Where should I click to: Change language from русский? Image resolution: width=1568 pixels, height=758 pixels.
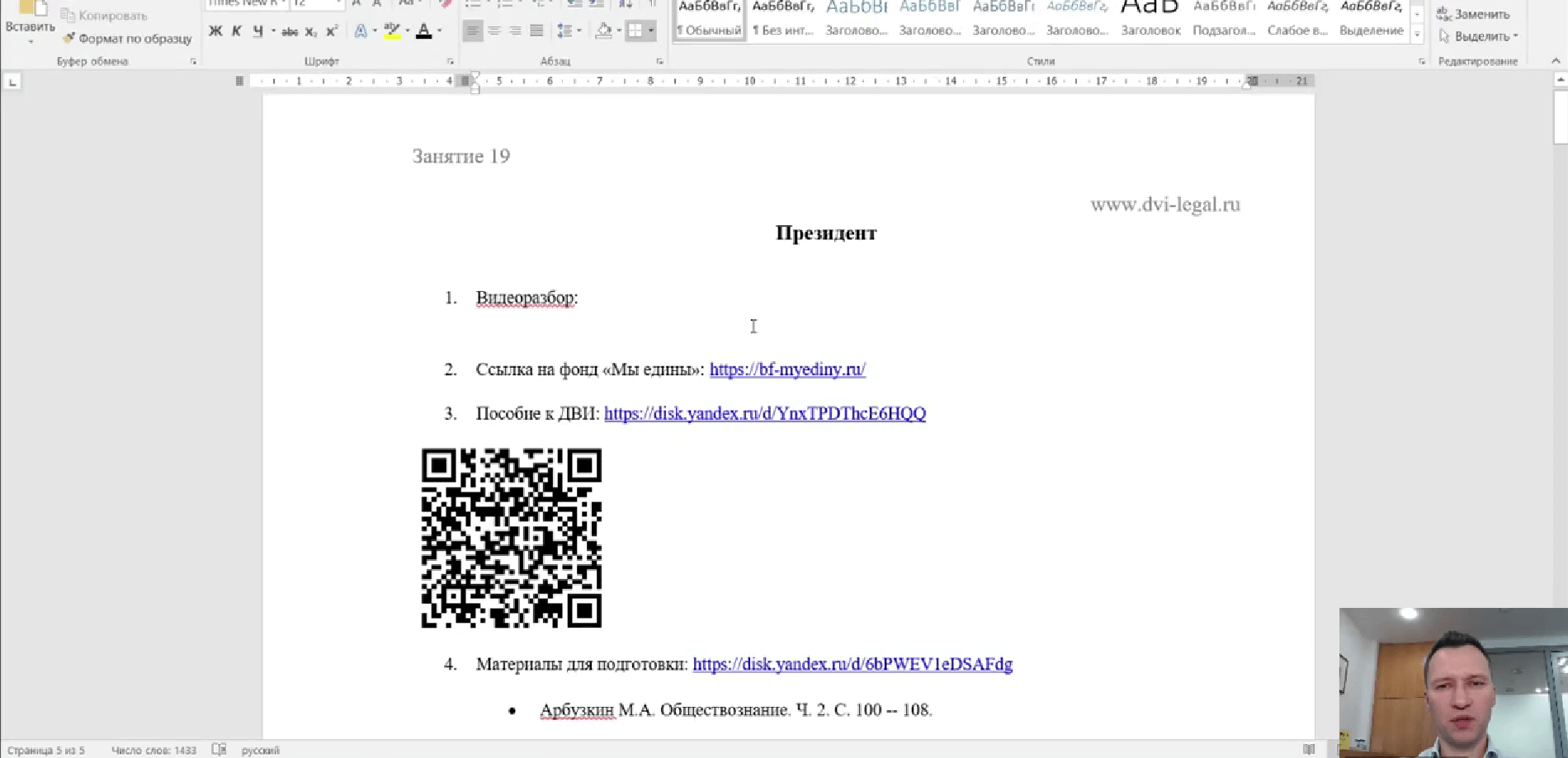click(260, 751)
